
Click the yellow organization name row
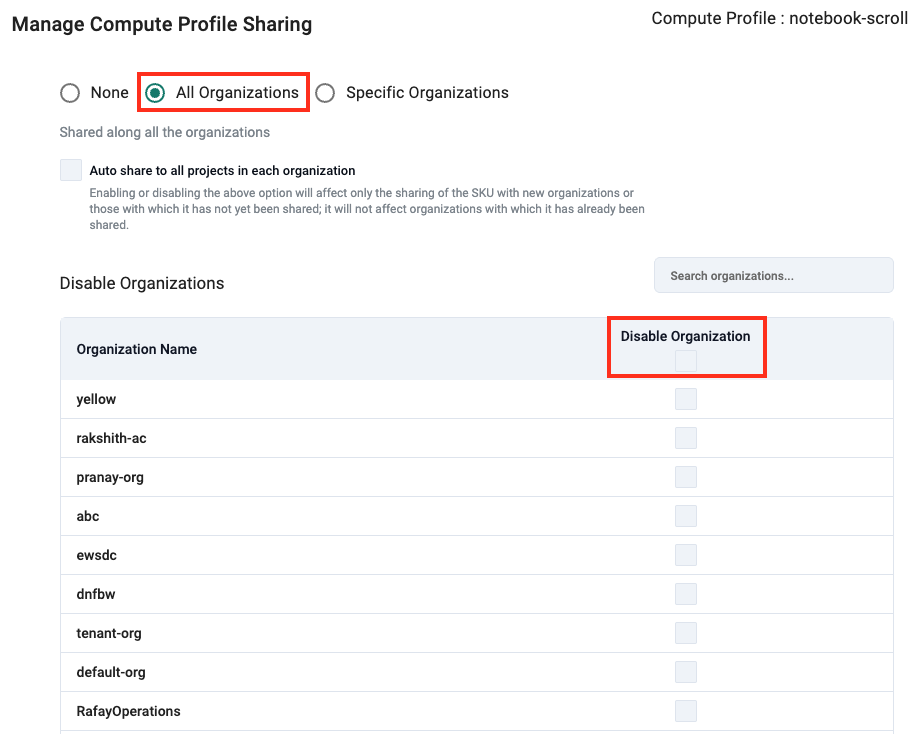coord(96,399)
